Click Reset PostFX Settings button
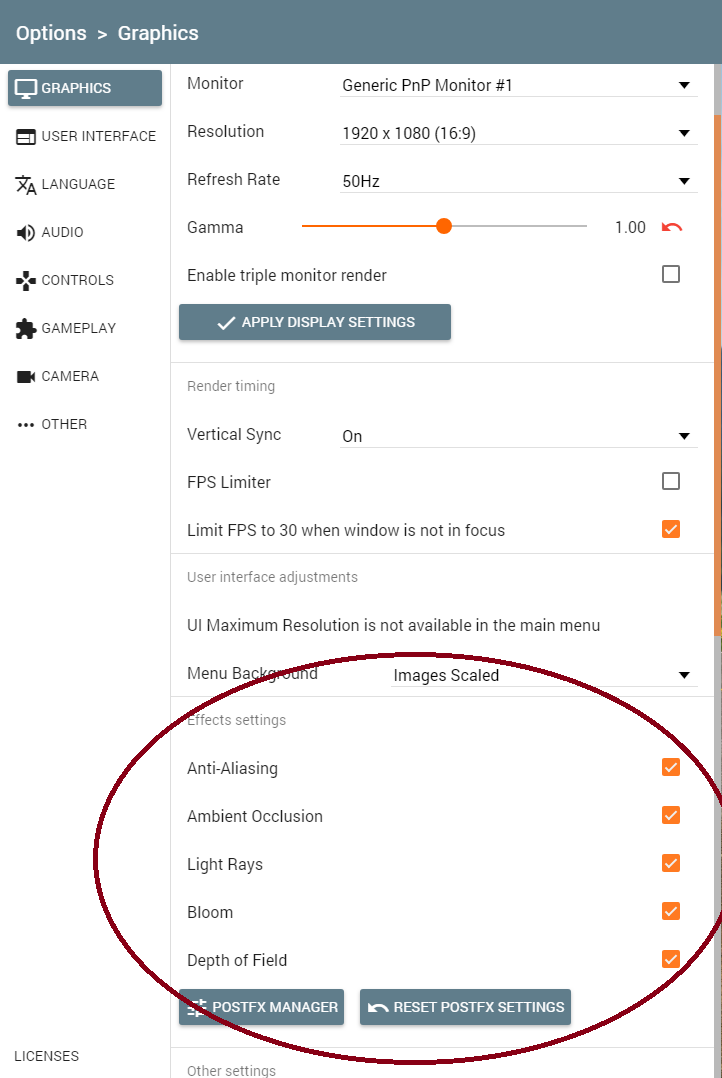 (x=465, y=1007)
